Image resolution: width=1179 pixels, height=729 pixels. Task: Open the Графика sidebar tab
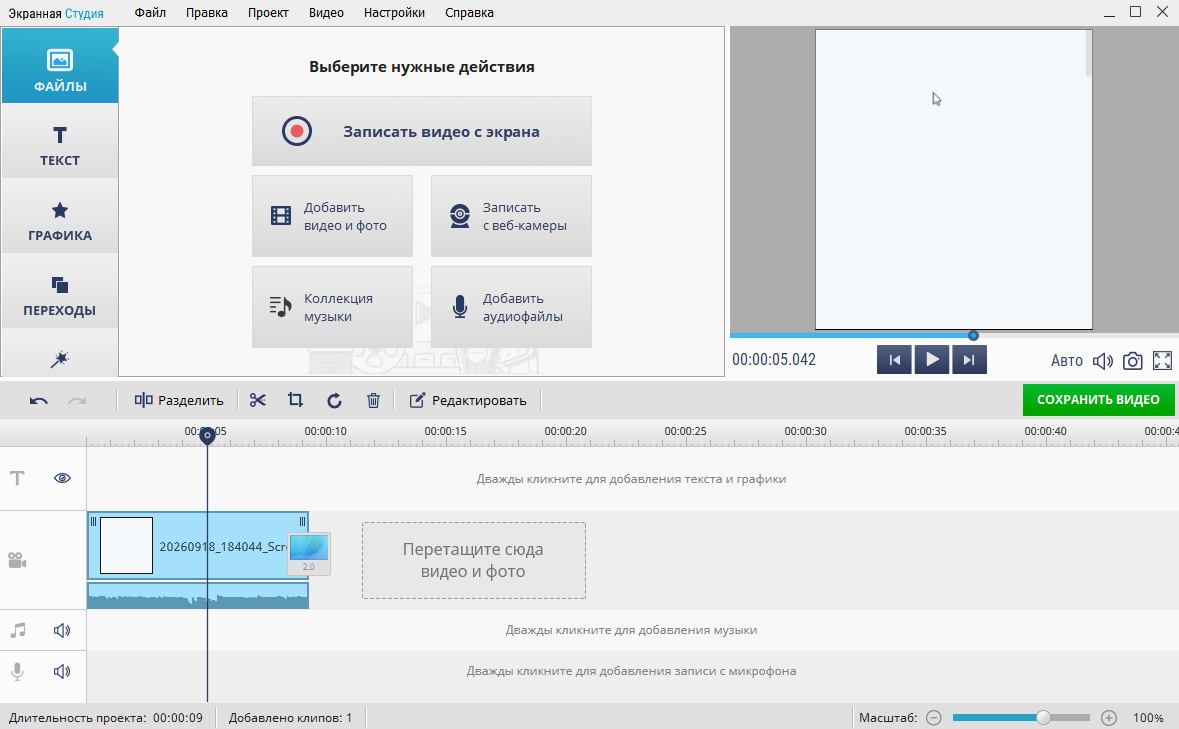(59, 216)
